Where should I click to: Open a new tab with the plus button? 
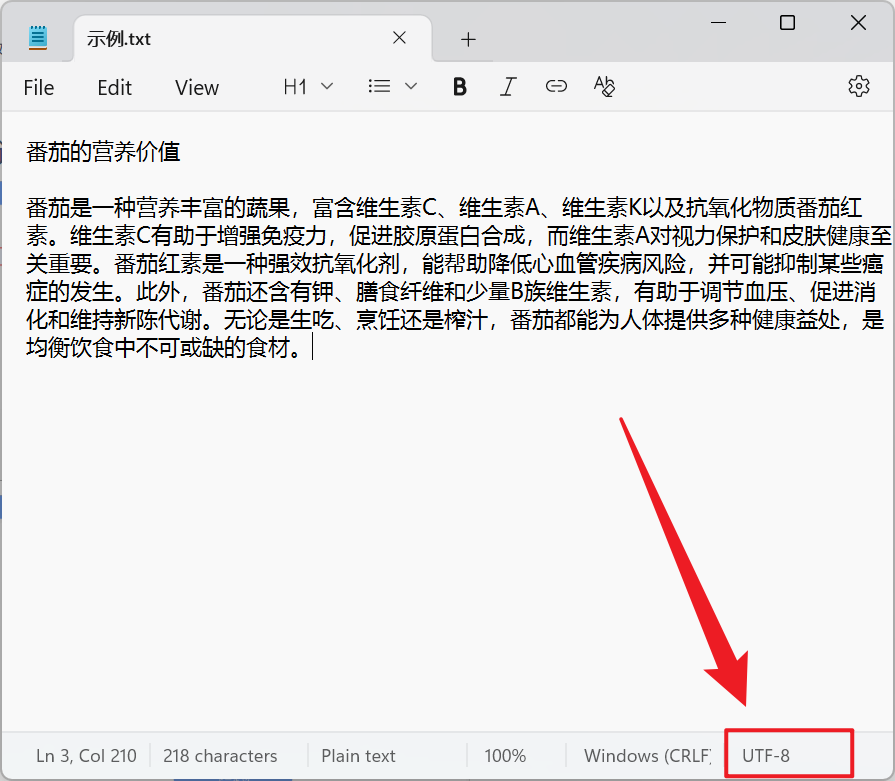point(468,38)
